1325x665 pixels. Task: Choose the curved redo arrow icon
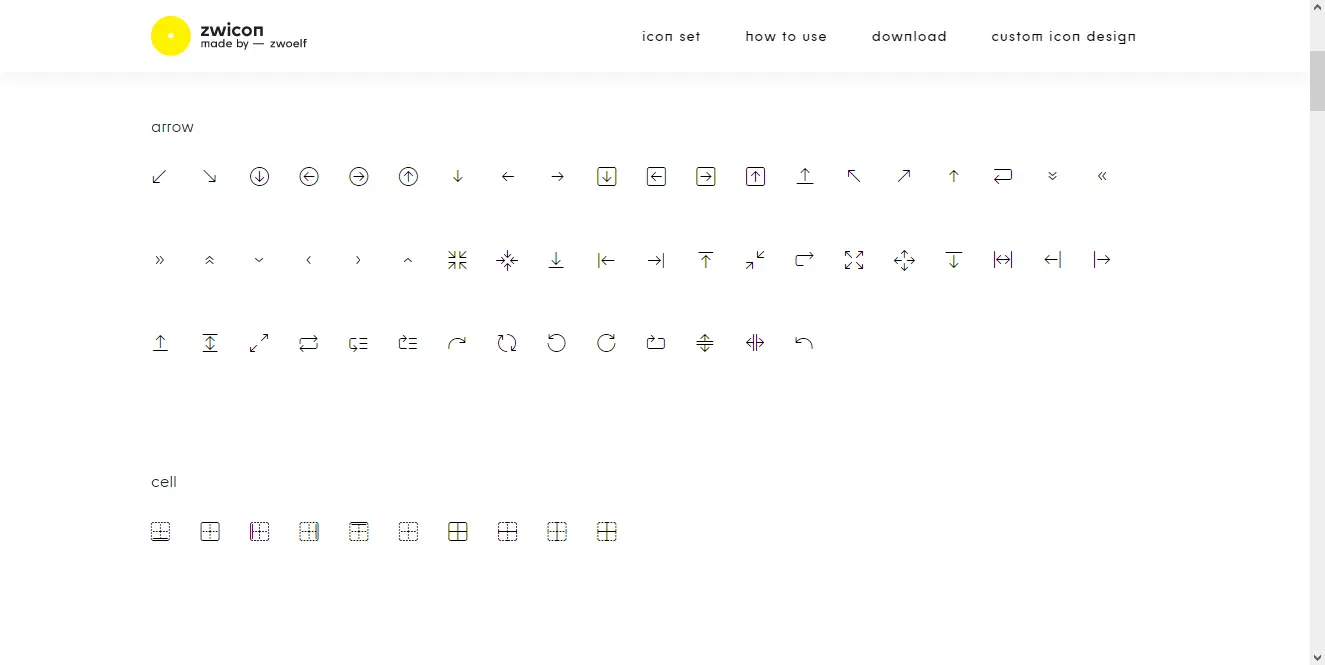[x=458, y=343]
